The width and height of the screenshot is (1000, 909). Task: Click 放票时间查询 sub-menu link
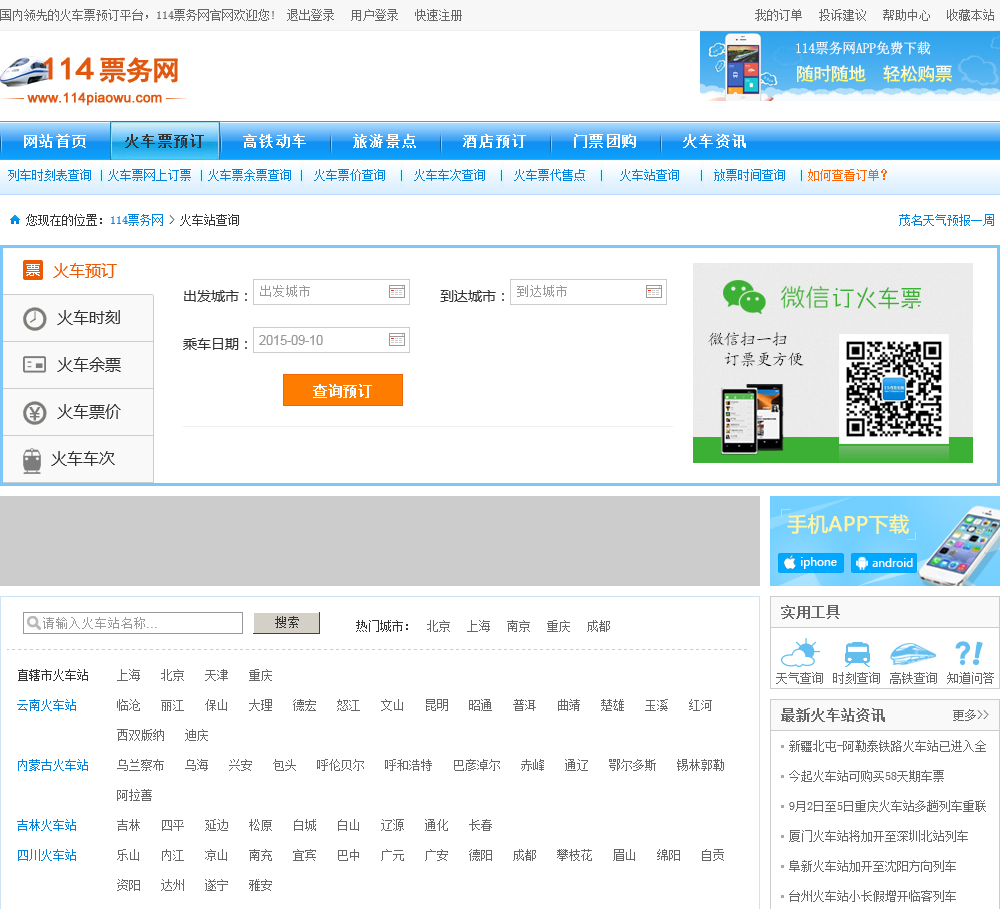[x=749, y=175]
